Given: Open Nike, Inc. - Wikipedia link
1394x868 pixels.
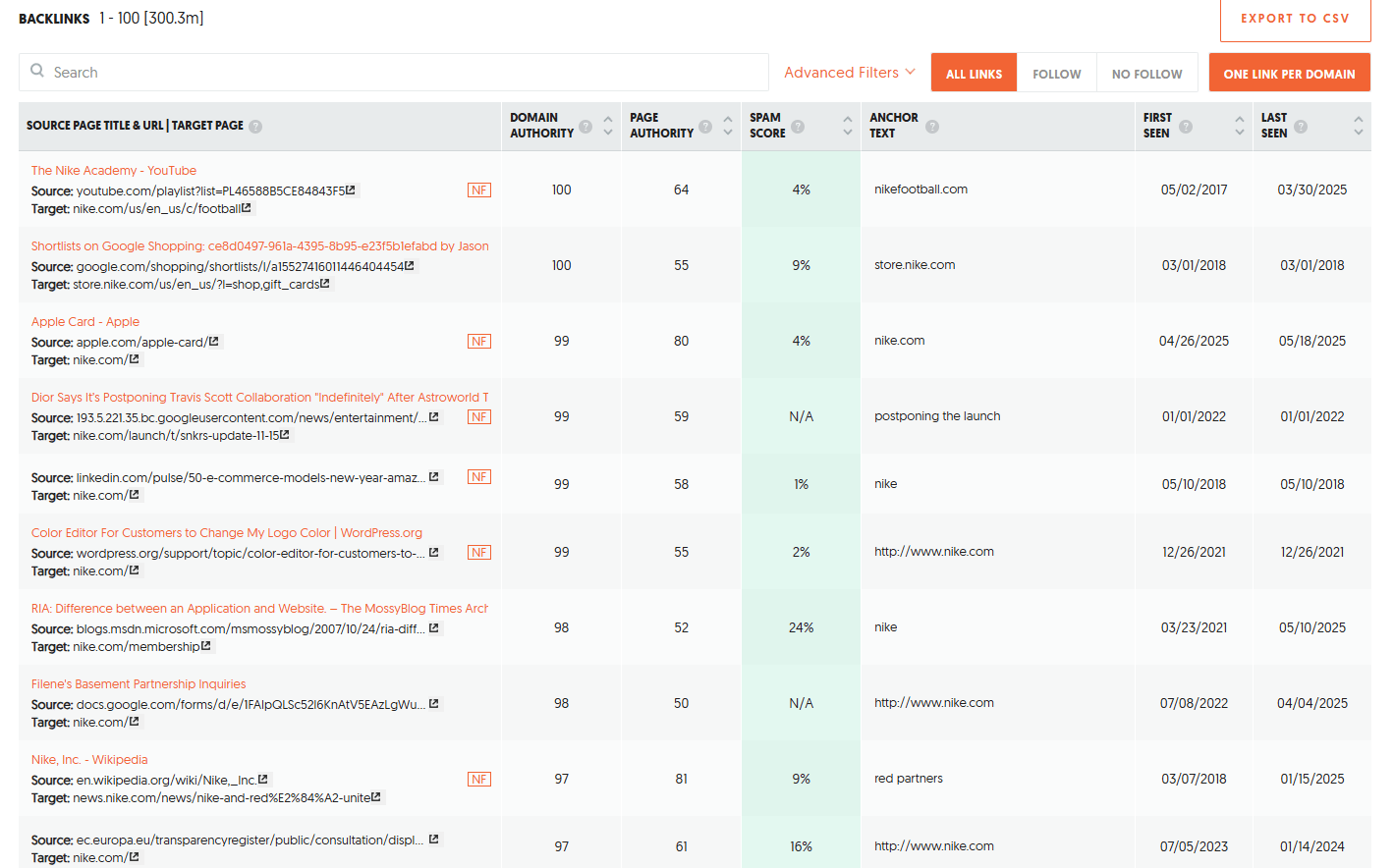Looking at the screenshot, I should [89, 760].
